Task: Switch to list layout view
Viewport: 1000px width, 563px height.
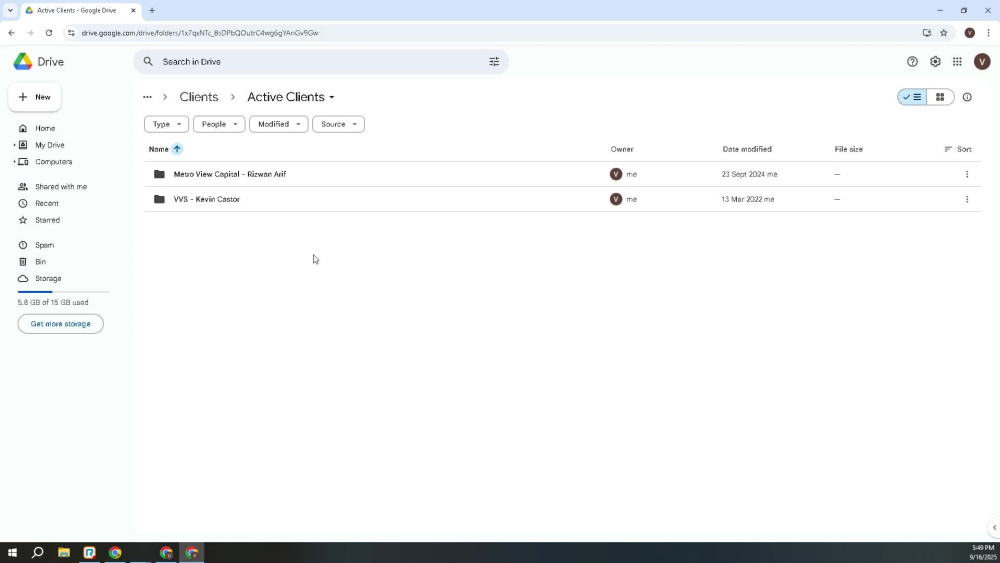Action: coord(912,97)
